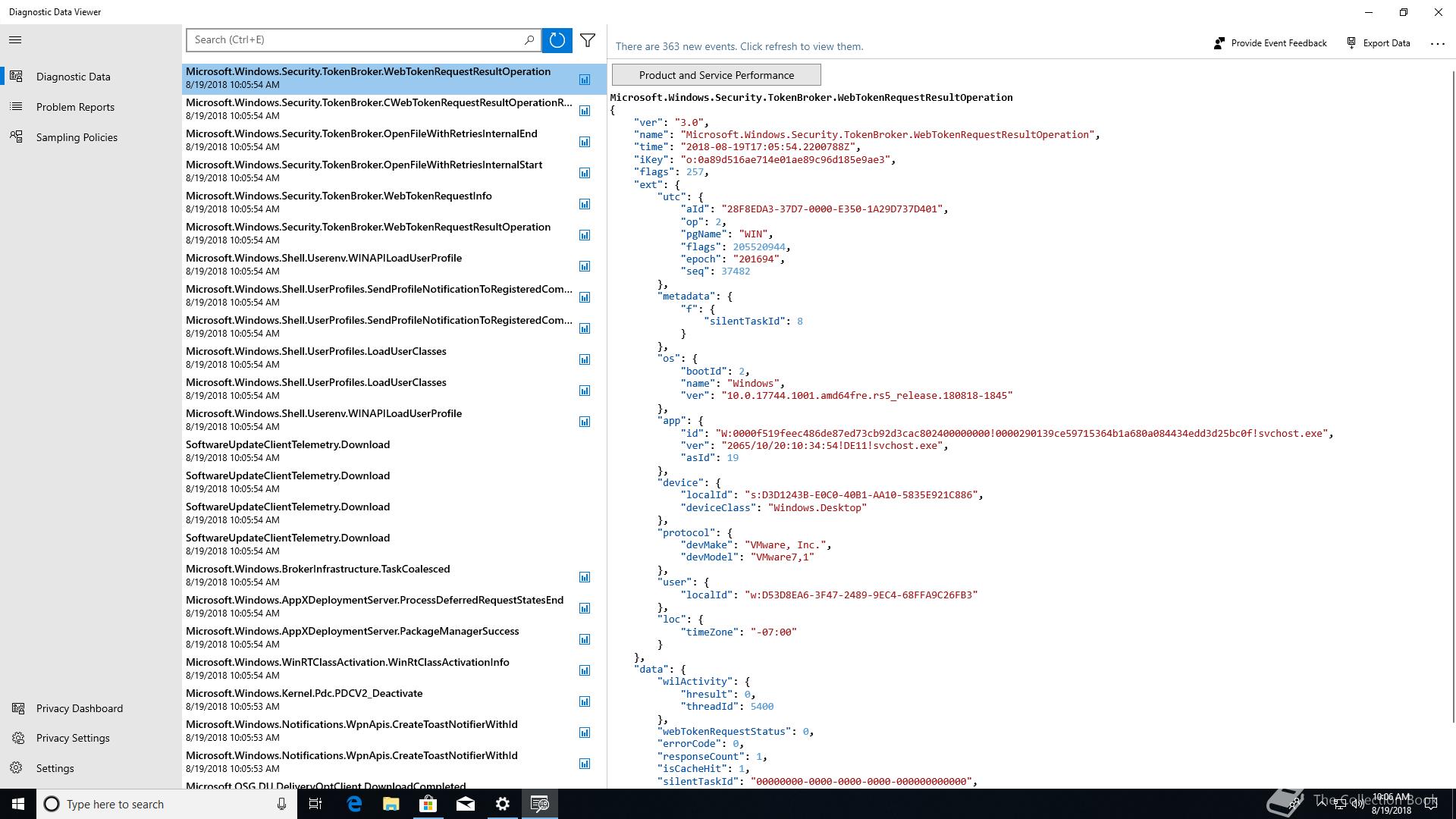Viewport: 1456px width, 819px height.
Task: Select the highlighted WebTokenRequestResultOperation event
Action: point(394,78)
